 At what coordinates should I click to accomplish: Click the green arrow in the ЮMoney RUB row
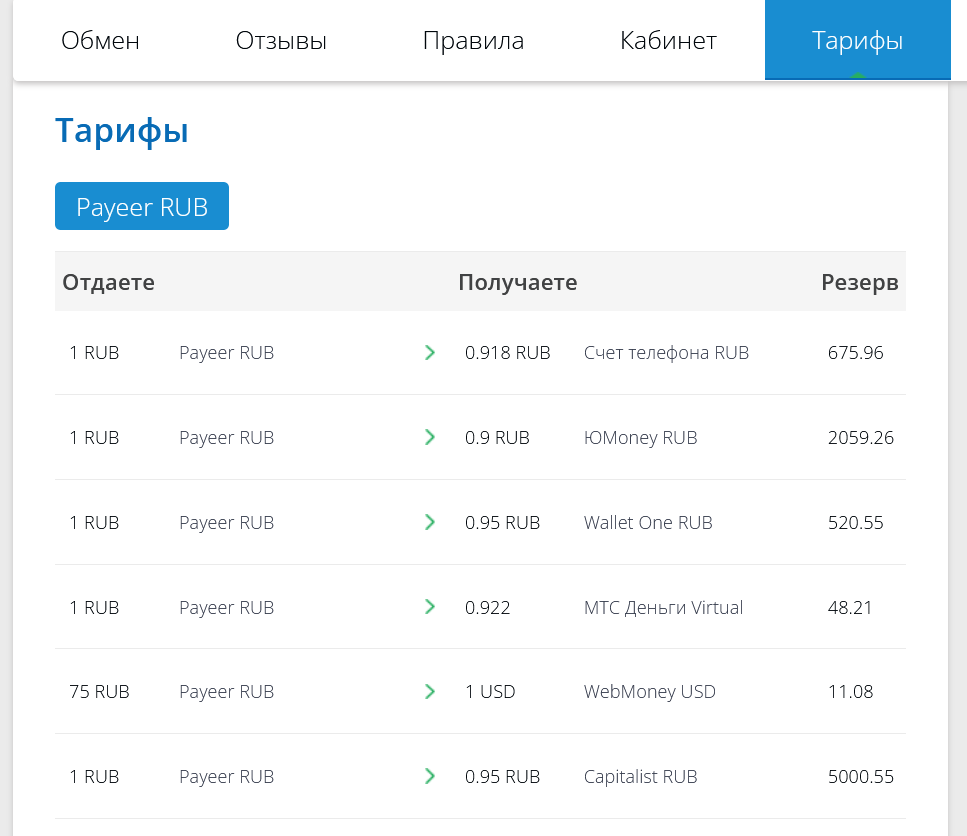[x=430, y=437]
